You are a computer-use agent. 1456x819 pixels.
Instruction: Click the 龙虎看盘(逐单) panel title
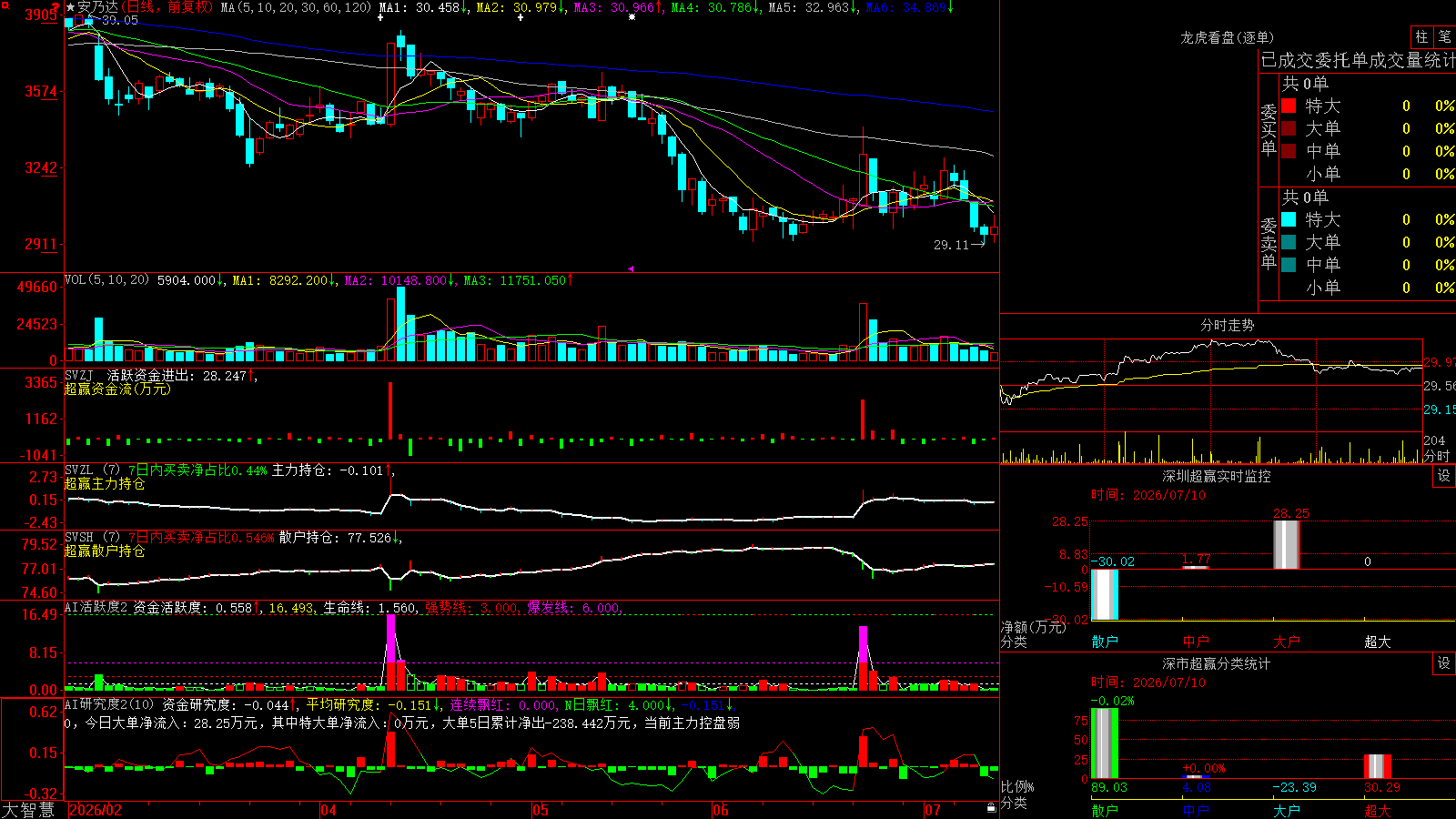click(x=1227, y=37)
